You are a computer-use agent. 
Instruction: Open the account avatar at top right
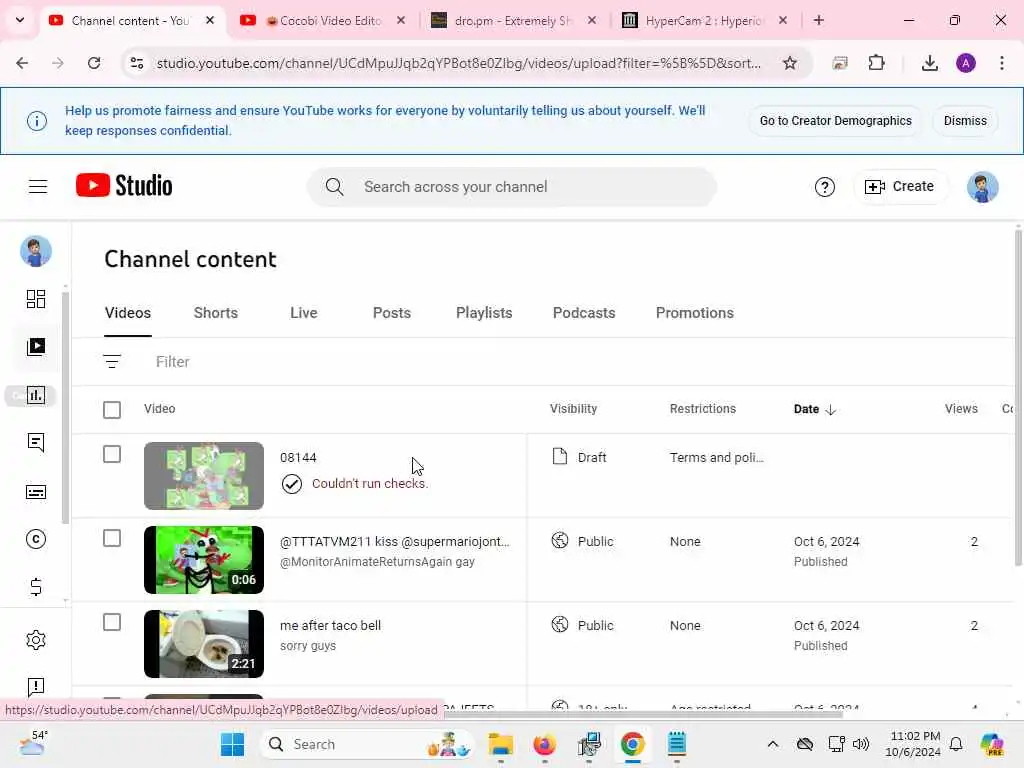point(982,187)
